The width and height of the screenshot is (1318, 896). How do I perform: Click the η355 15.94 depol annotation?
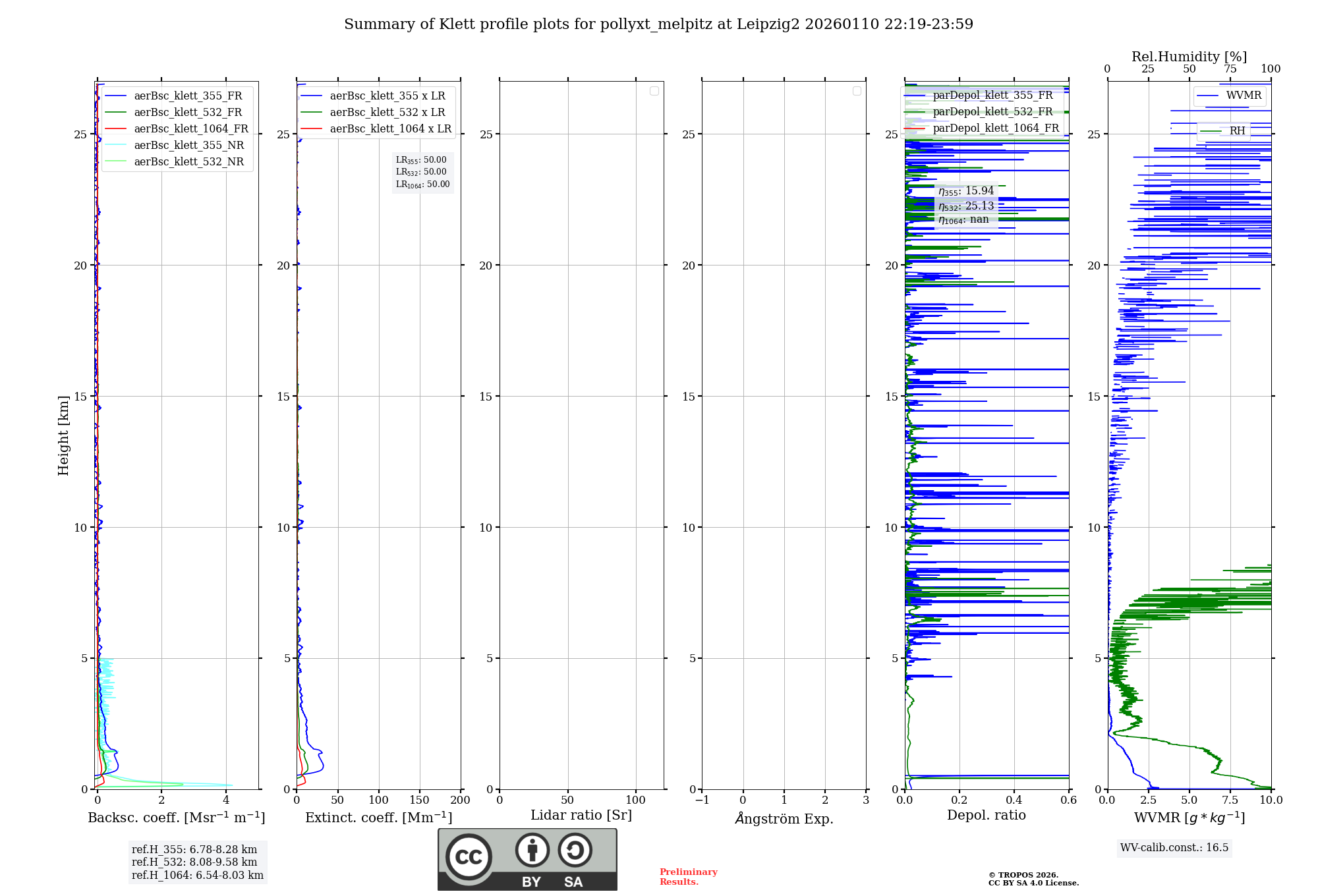click(966, 191)
